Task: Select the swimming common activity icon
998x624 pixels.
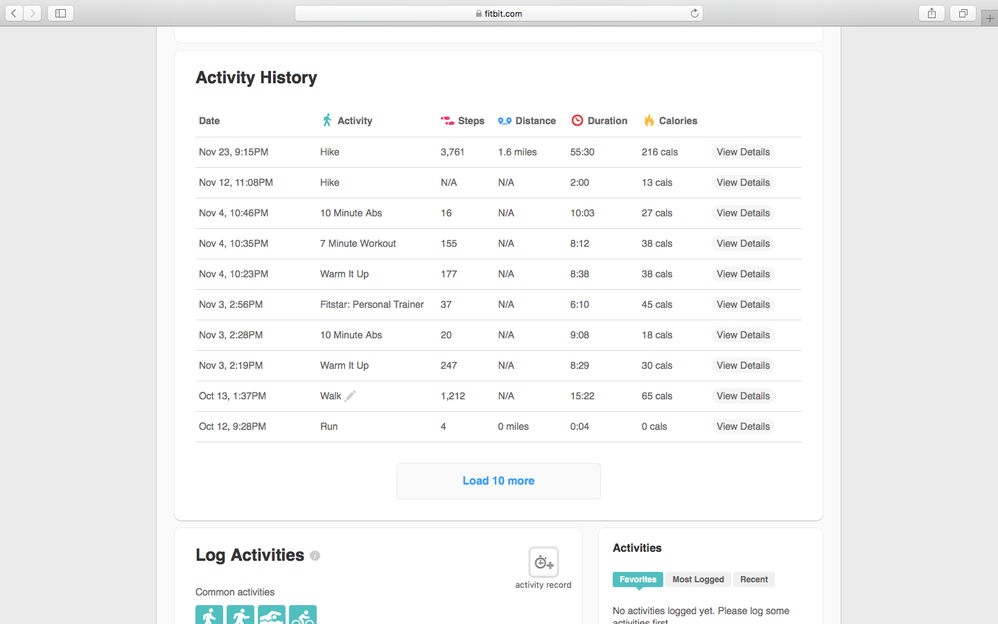Action: tap(272, 615)
